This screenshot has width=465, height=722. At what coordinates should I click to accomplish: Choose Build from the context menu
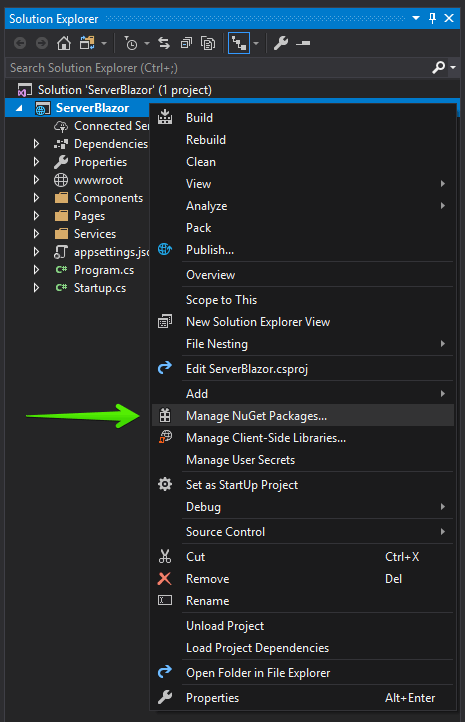click(304, 118)
